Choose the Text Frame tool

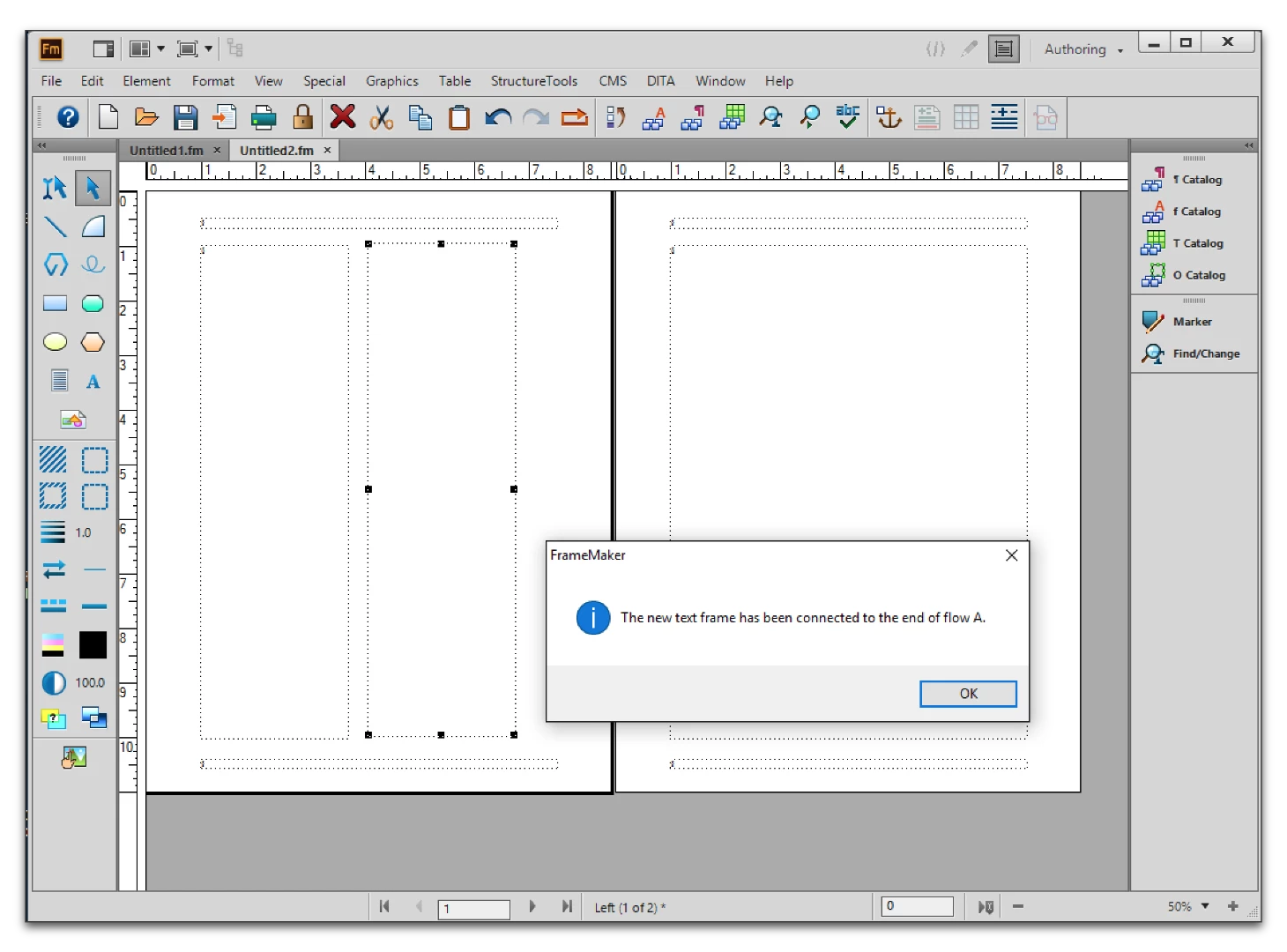59,381
